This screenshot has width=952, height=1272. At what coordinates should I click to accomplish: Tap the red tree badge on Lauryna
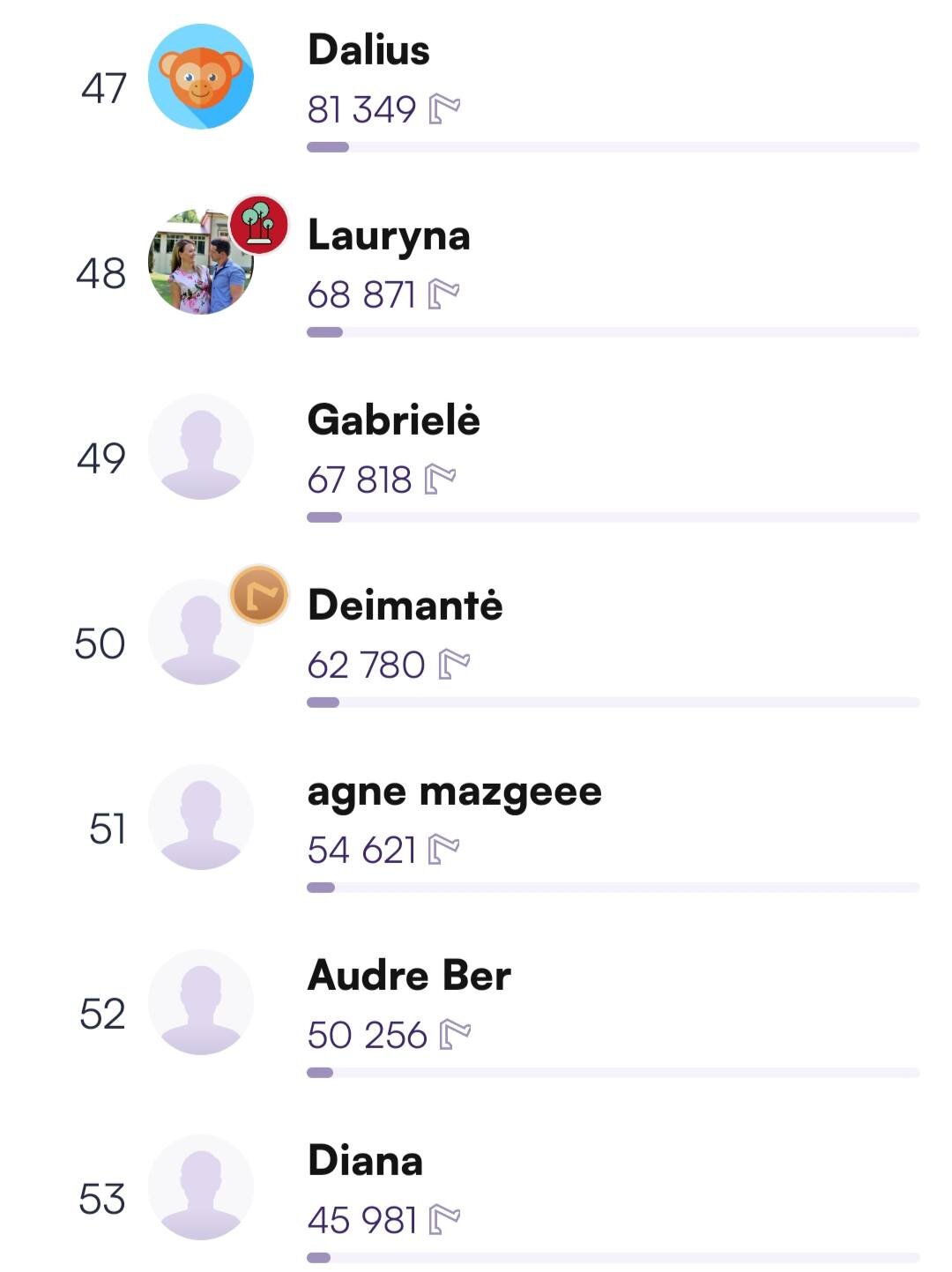pos(259,225)
